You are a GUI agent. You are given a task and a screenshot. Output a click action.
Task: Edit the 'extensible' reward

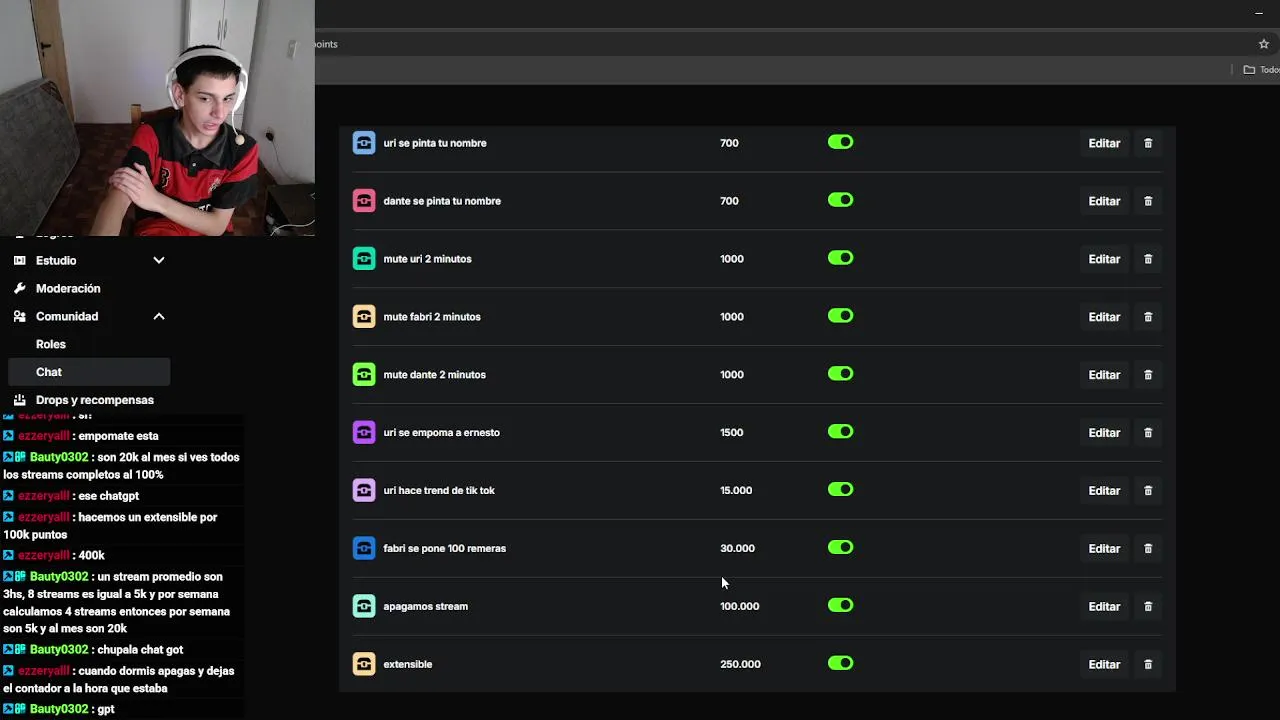tap(1104, 664)
